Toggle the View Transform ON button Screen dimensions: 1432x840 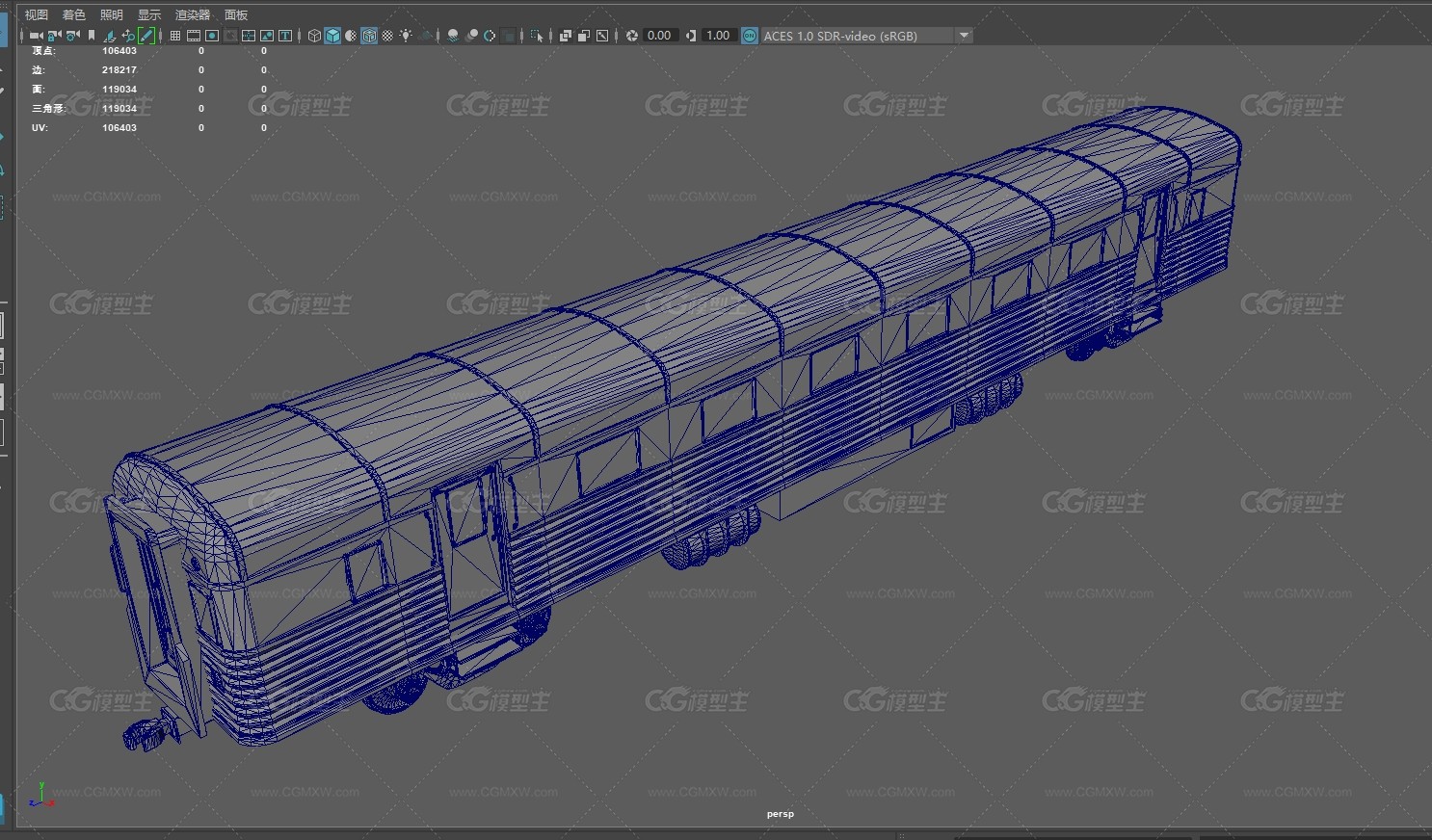coord(749,36)
